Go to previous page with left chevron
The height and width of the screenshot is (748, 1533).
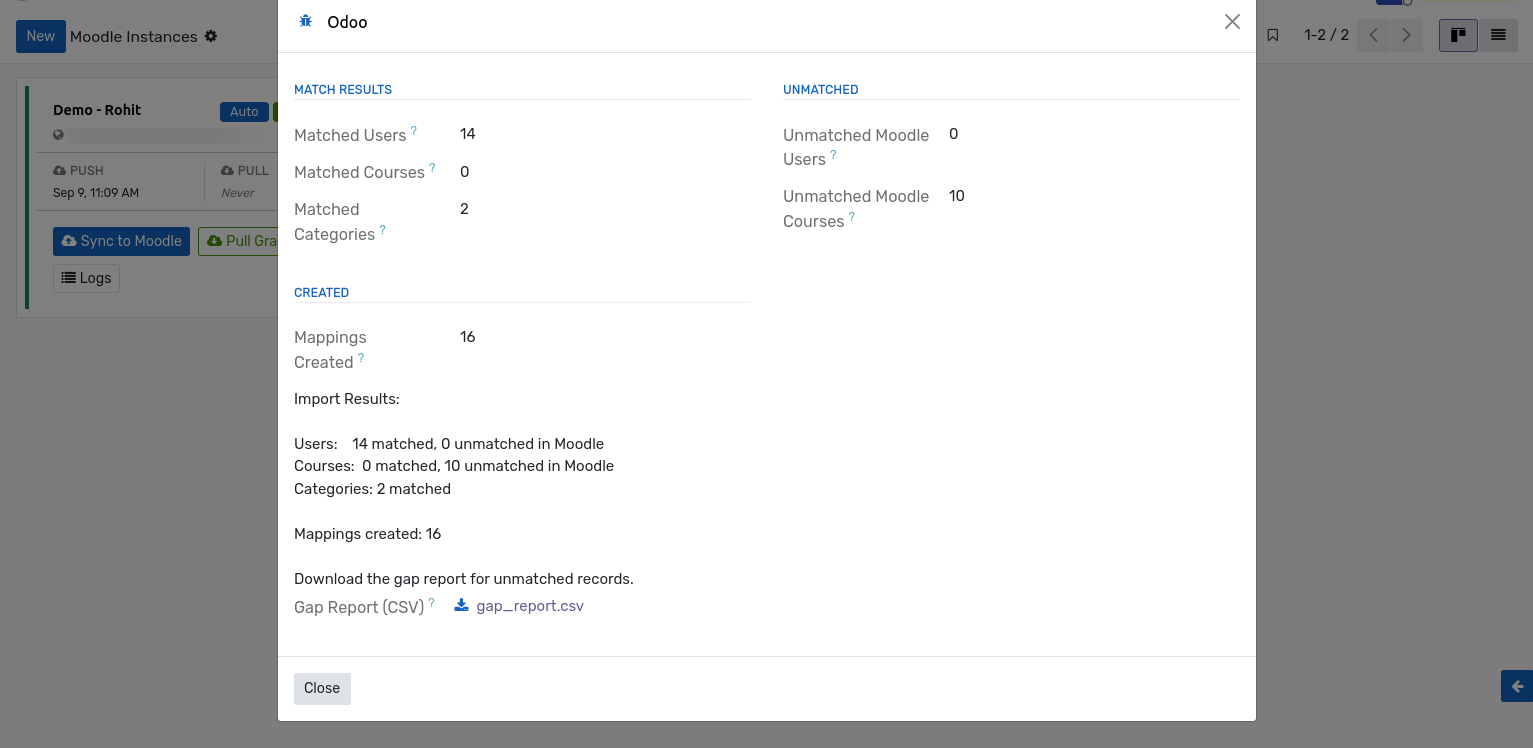coord(1374,35)
